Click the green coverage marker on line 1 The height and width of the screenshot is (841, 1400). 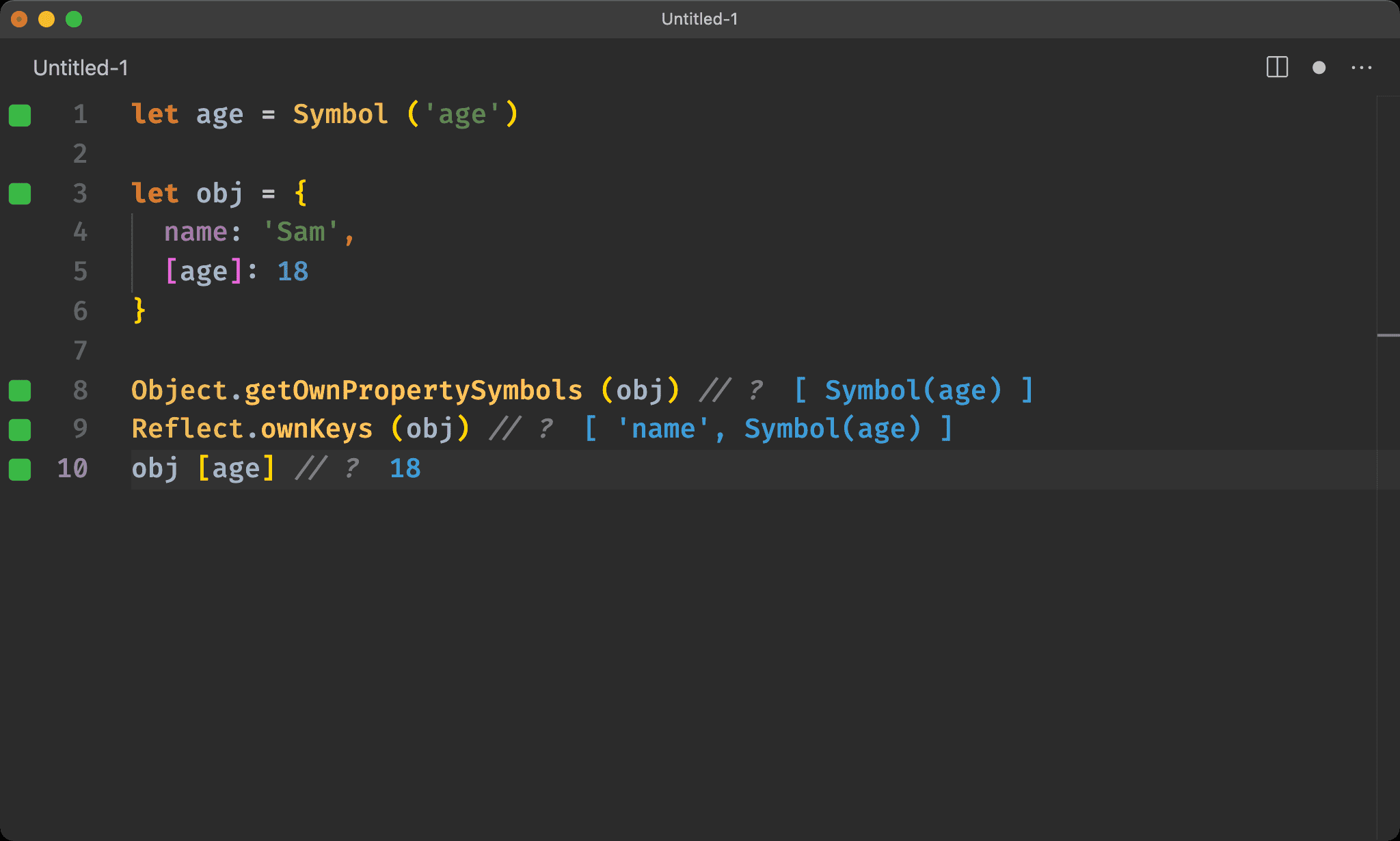pos(20,115)
